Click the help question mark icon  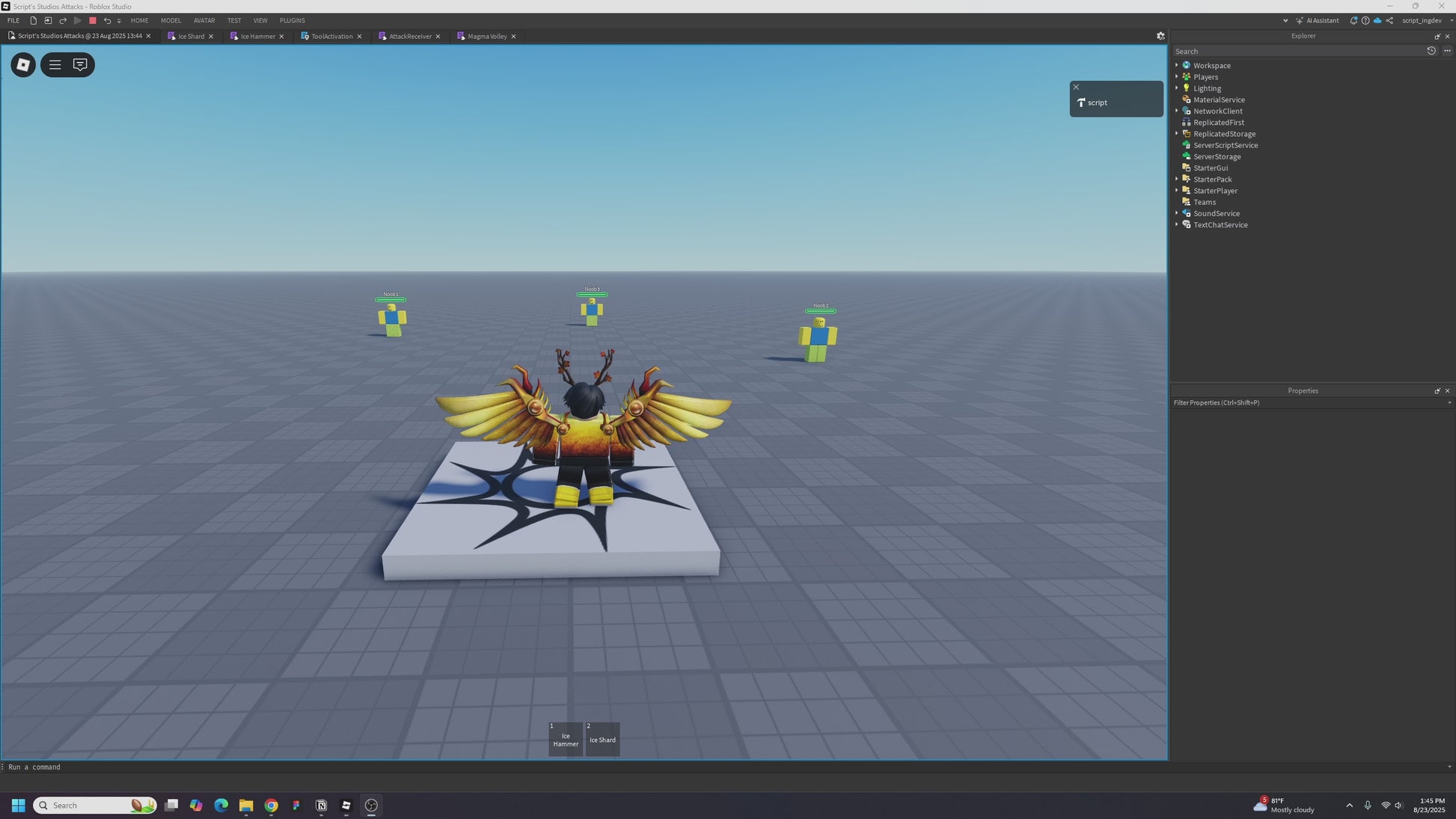coord(1365,21)
